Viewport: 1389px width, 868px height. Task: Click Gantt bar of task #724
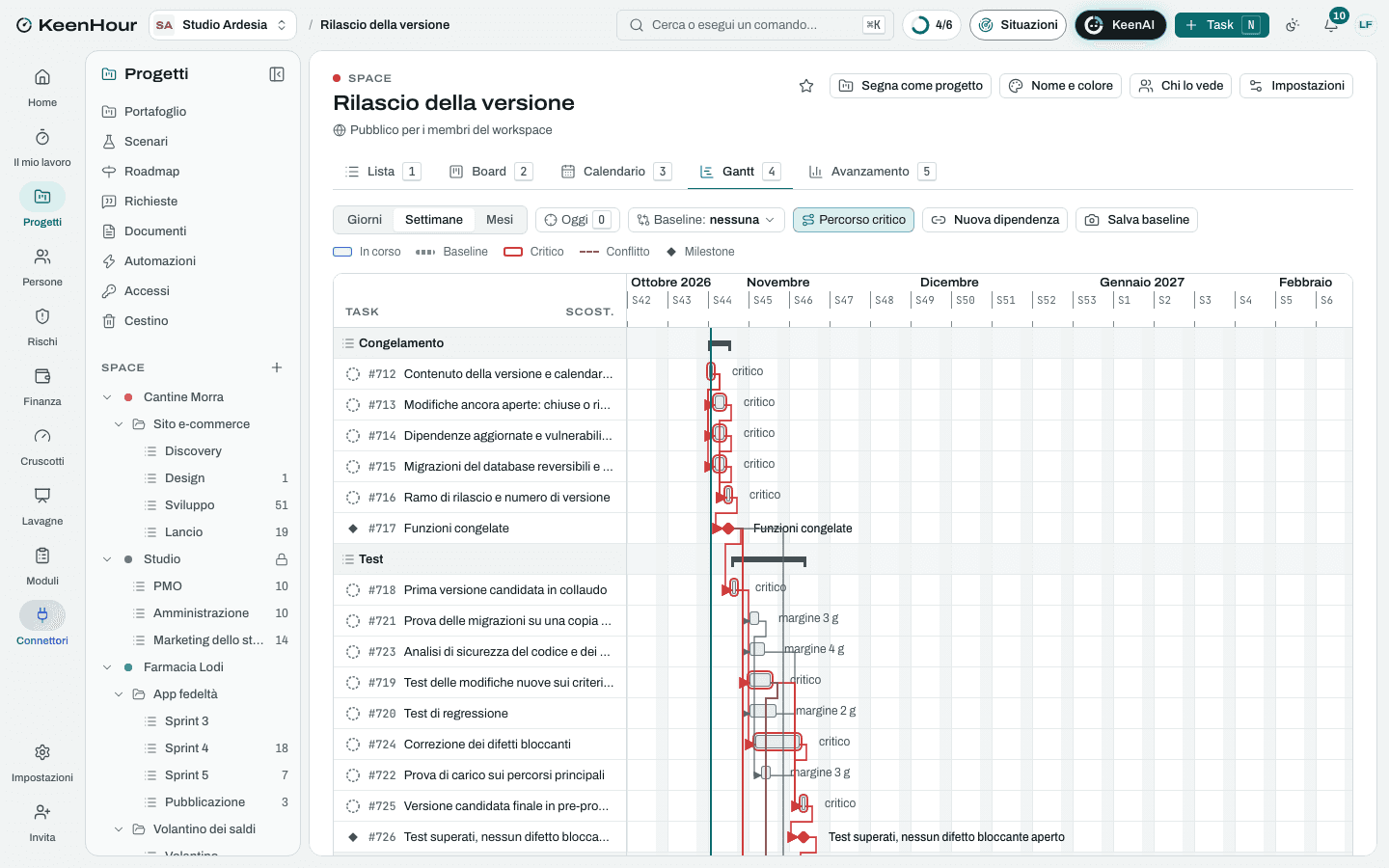[777, 742]
